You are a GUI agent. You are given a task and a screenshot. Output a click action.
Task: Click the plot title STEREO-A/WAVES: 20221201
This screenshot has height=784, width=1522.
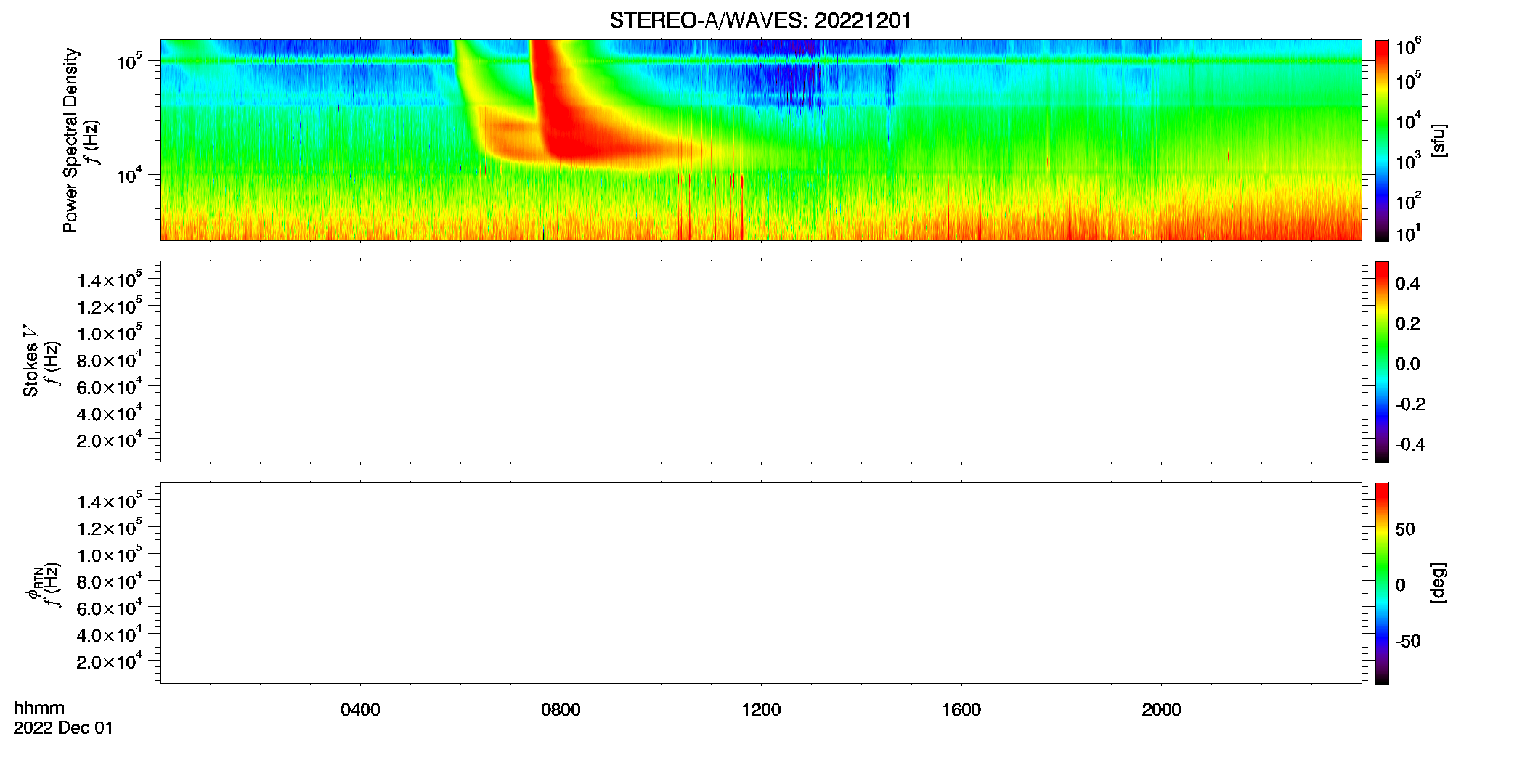click(x=760, y=21)
